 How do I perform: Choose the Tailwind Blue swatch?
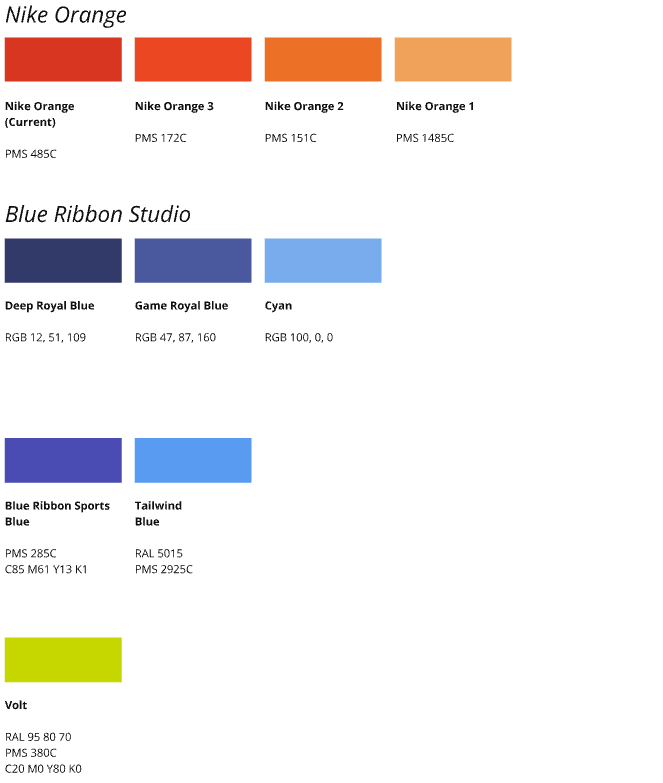[x=193, y=460]
